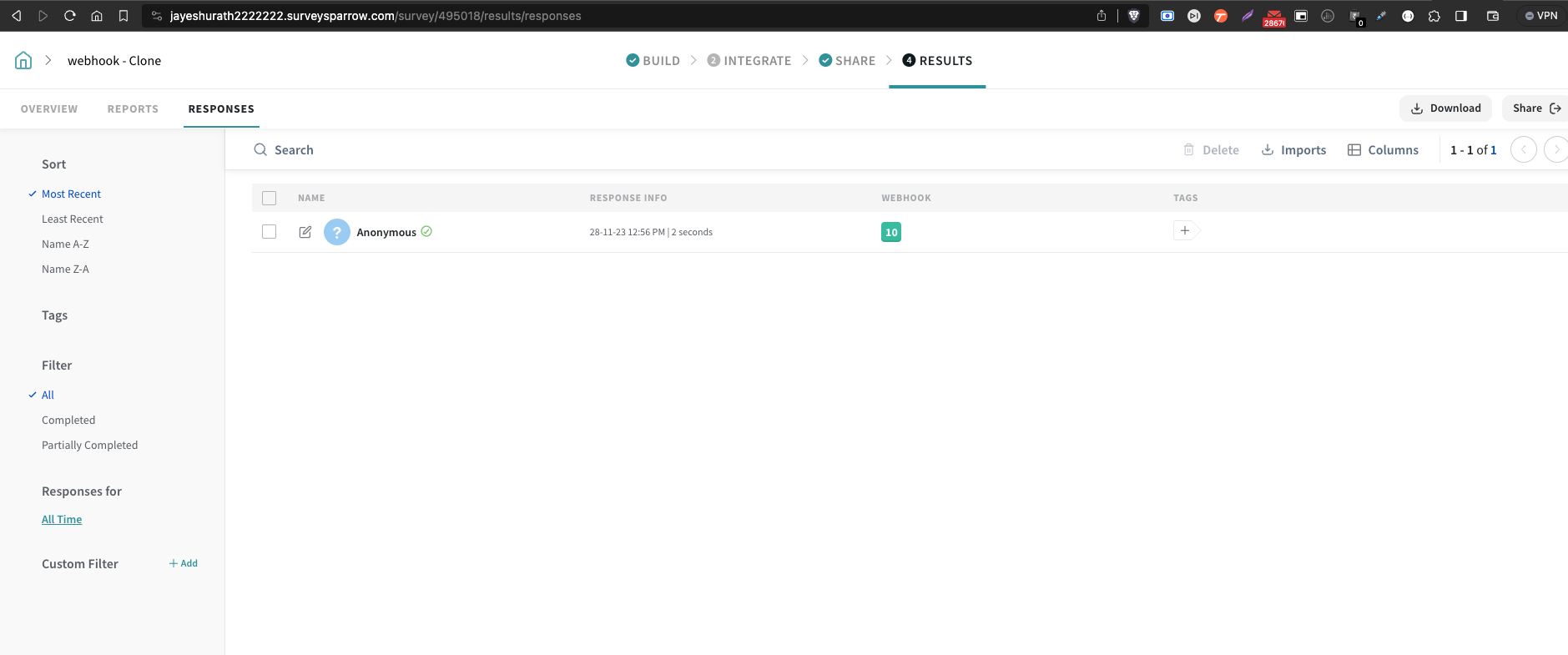Click the search magnifier icon
Viewport: 1568px width, 655px height.
(x=260, y=150)
